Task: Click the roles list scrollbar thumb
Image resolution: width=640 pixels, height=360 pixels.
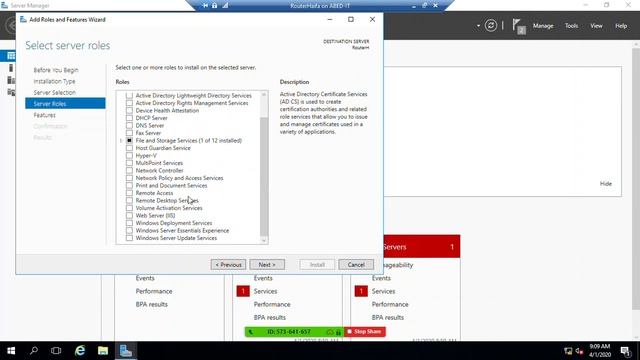Action: (x=264, y=176)
